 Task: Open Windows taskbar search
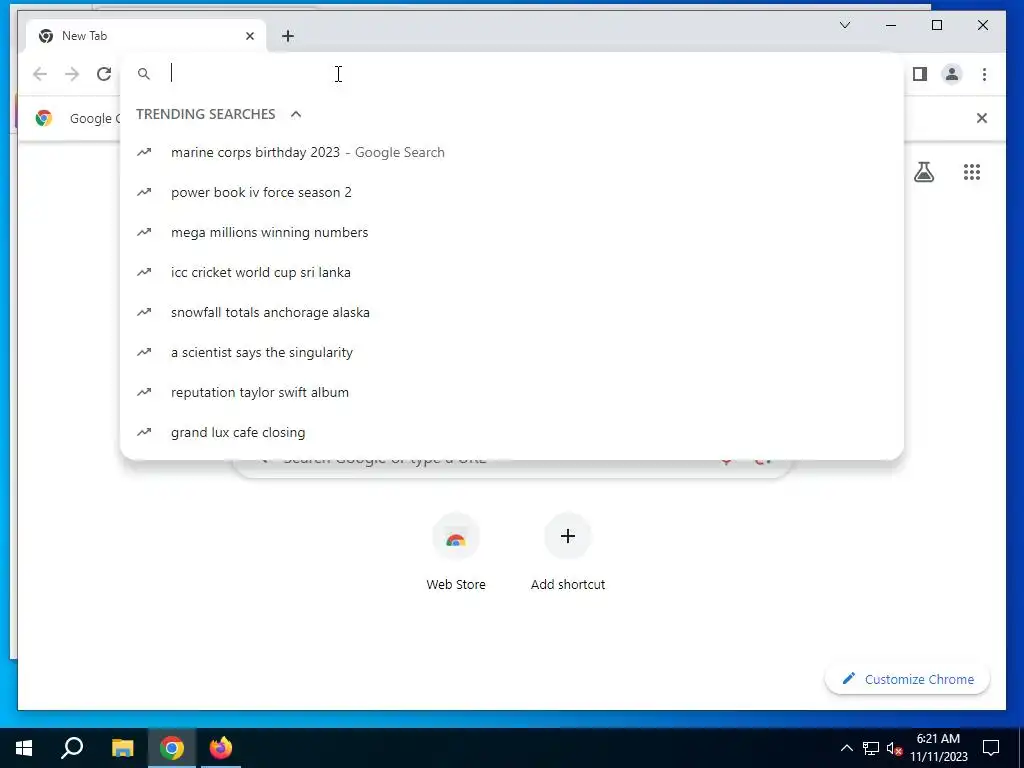pos(72,748)
